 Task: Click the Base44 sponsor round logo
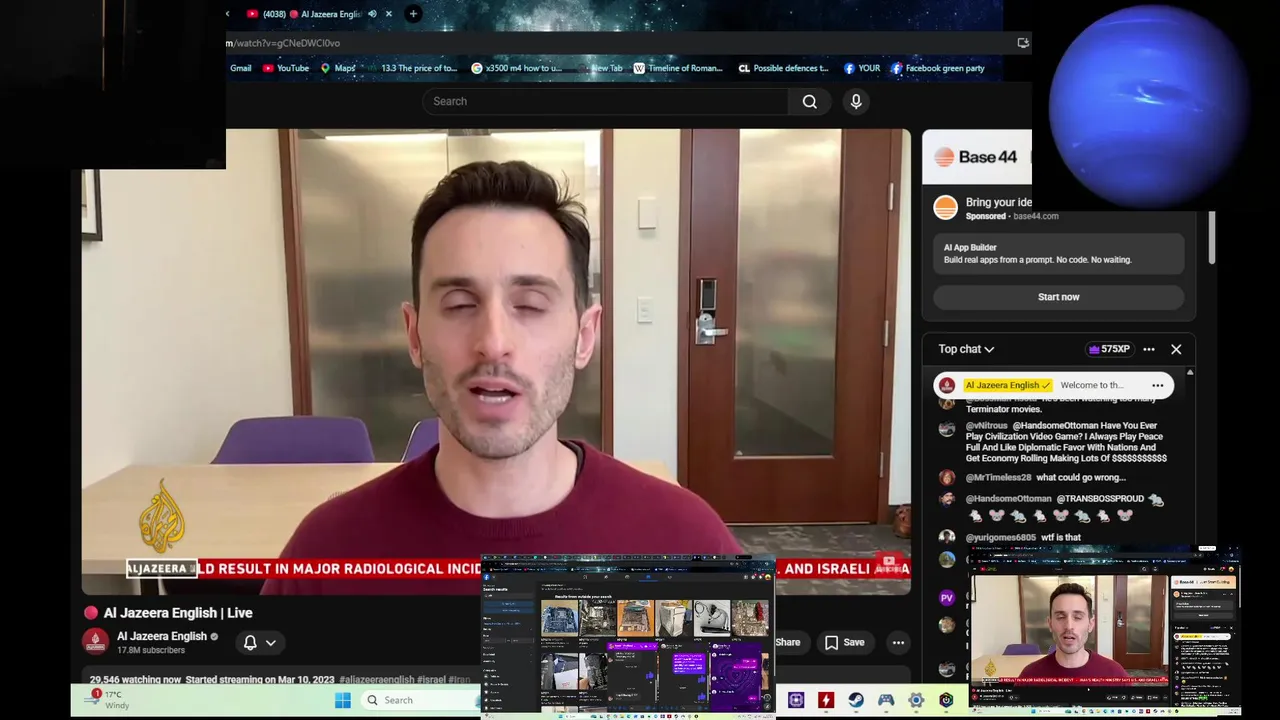945,208
